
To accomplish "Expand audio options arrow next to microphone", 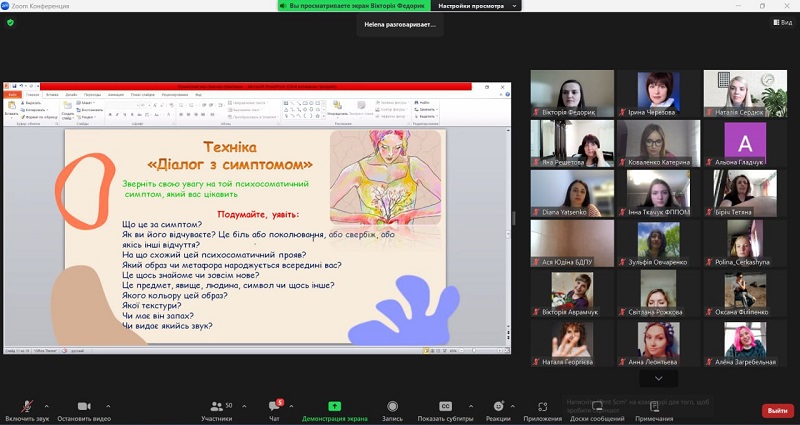I will click(x=46, y=405).
